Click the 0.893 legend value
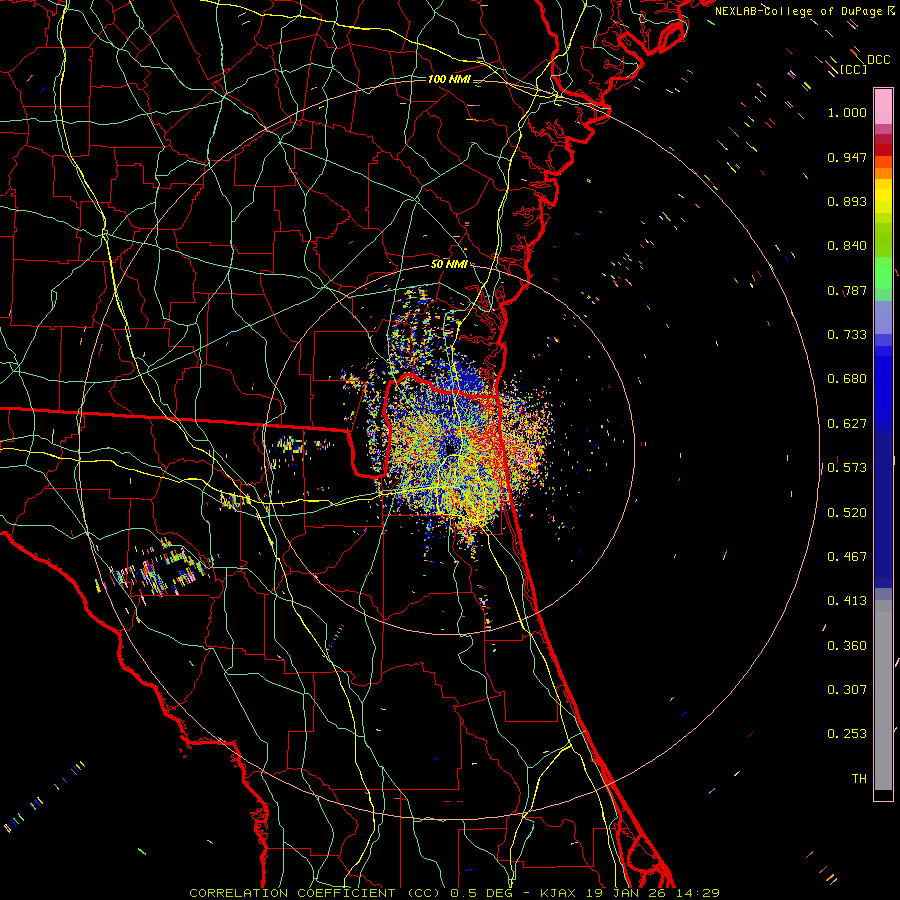The image size is (900, 900). [x=847, y=201]
